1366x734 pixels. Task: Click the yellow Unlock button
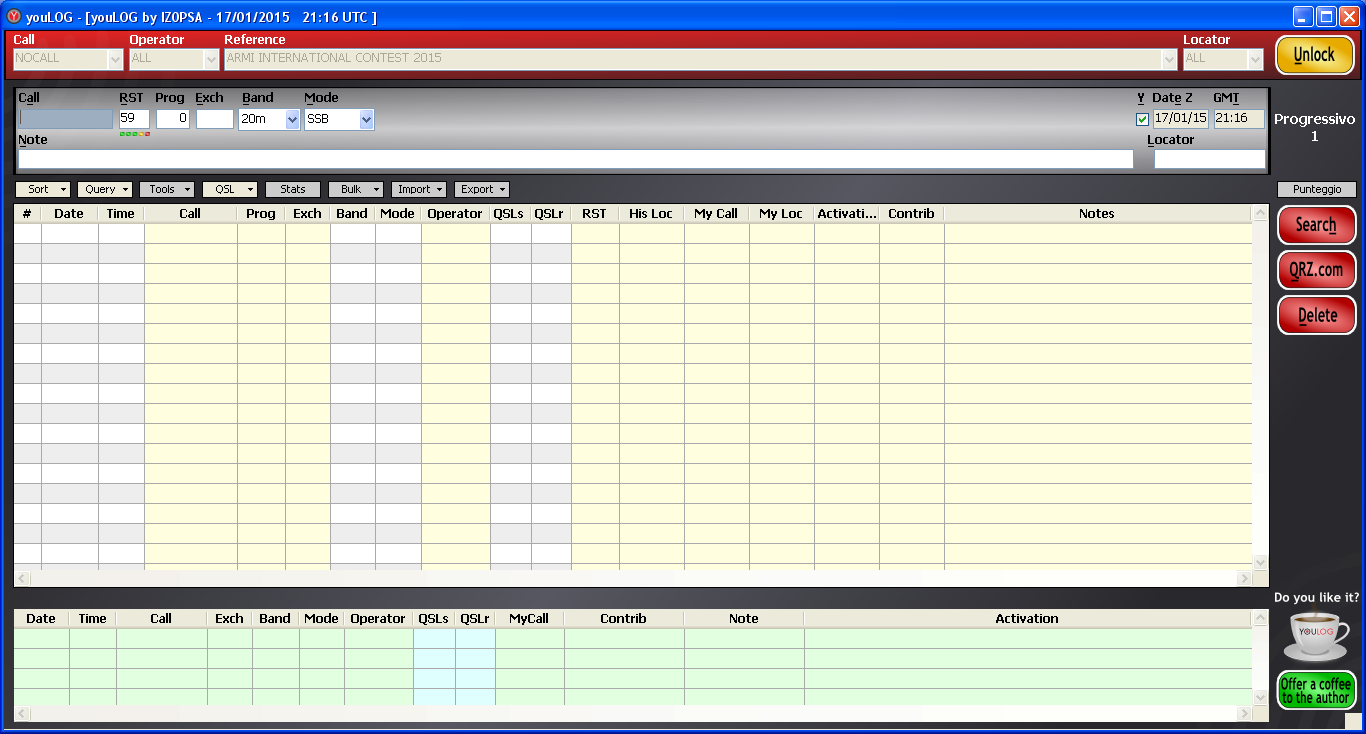coord(1315,55)
